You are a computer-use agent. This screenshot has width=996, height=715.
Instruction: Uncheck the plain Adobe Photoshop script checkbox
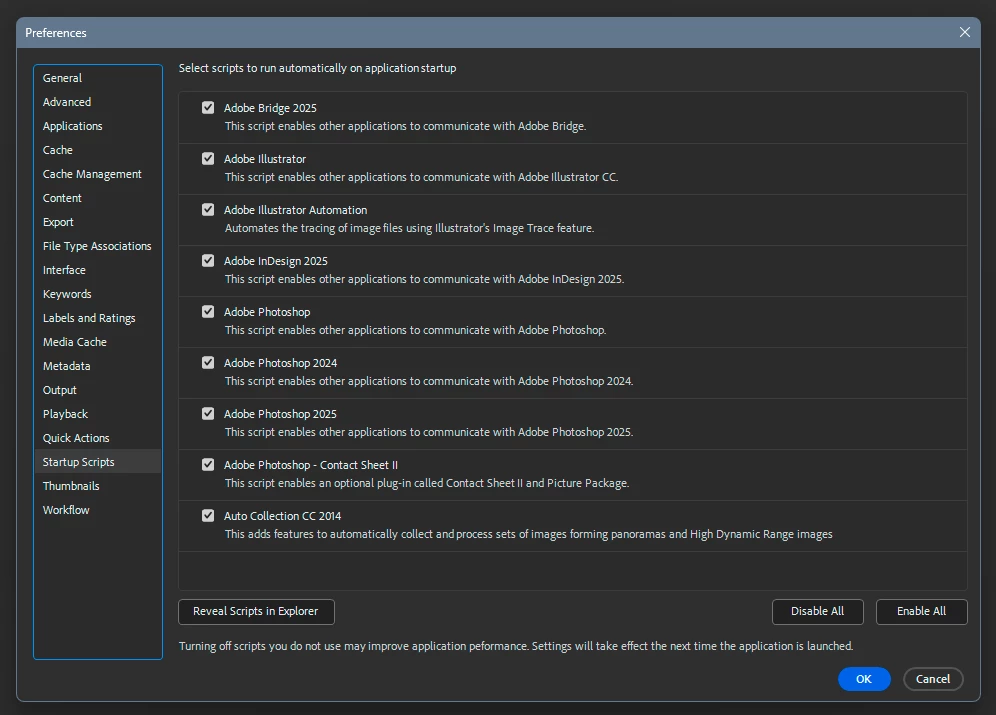click(x=208, y=311)
